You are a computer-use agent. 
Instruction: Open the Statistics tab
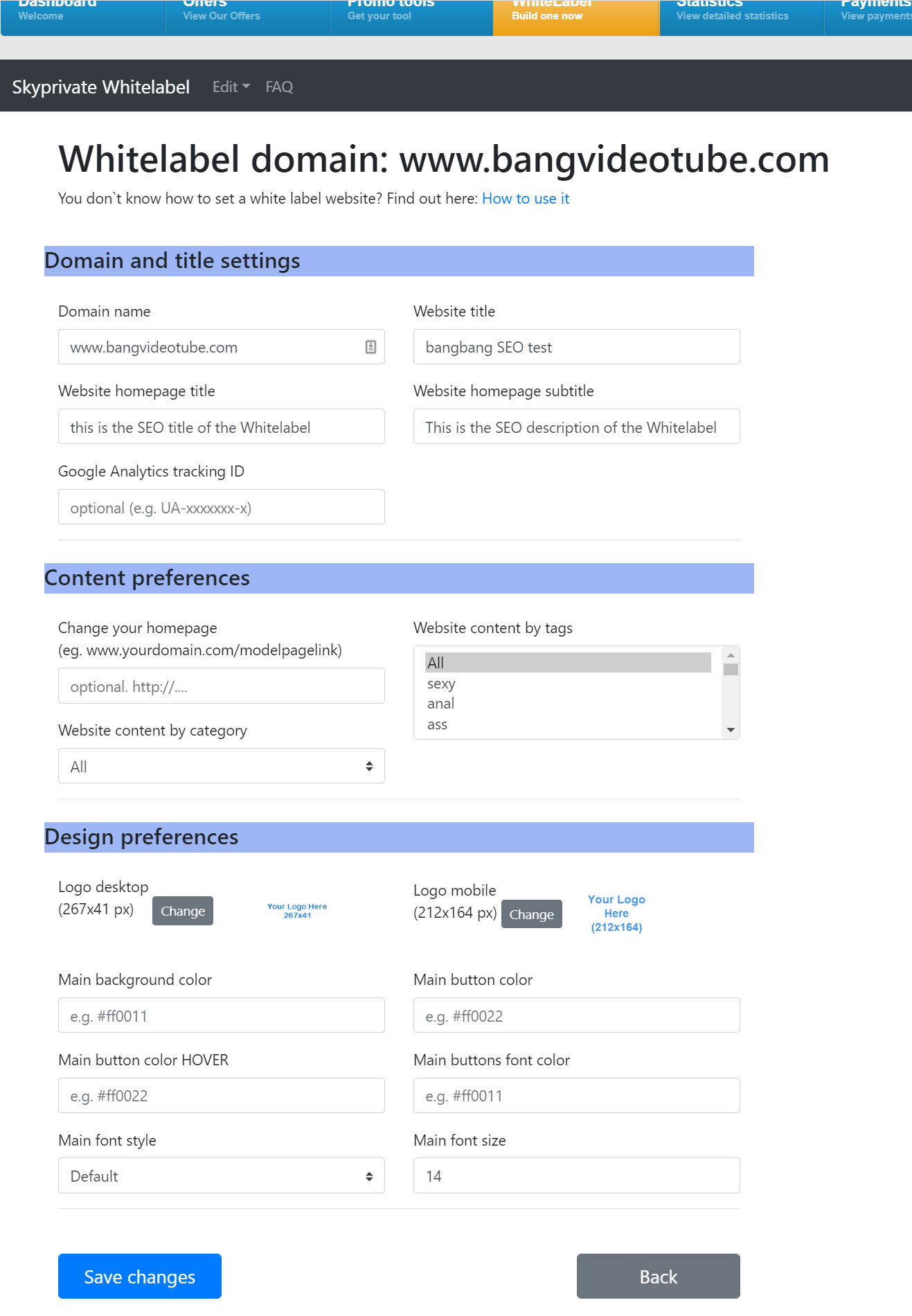741,17
